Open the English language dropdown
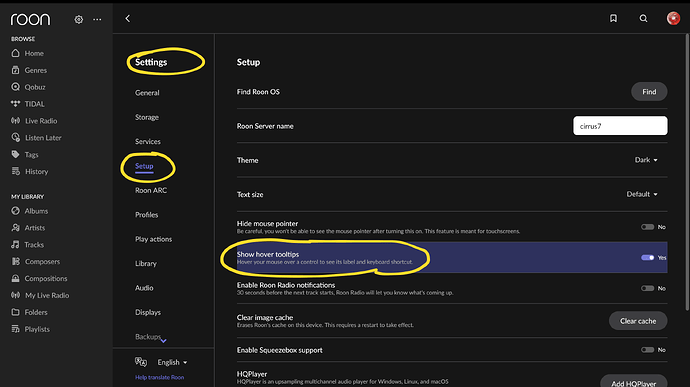Viewport: 690px width, 387px height. point(172,362)
